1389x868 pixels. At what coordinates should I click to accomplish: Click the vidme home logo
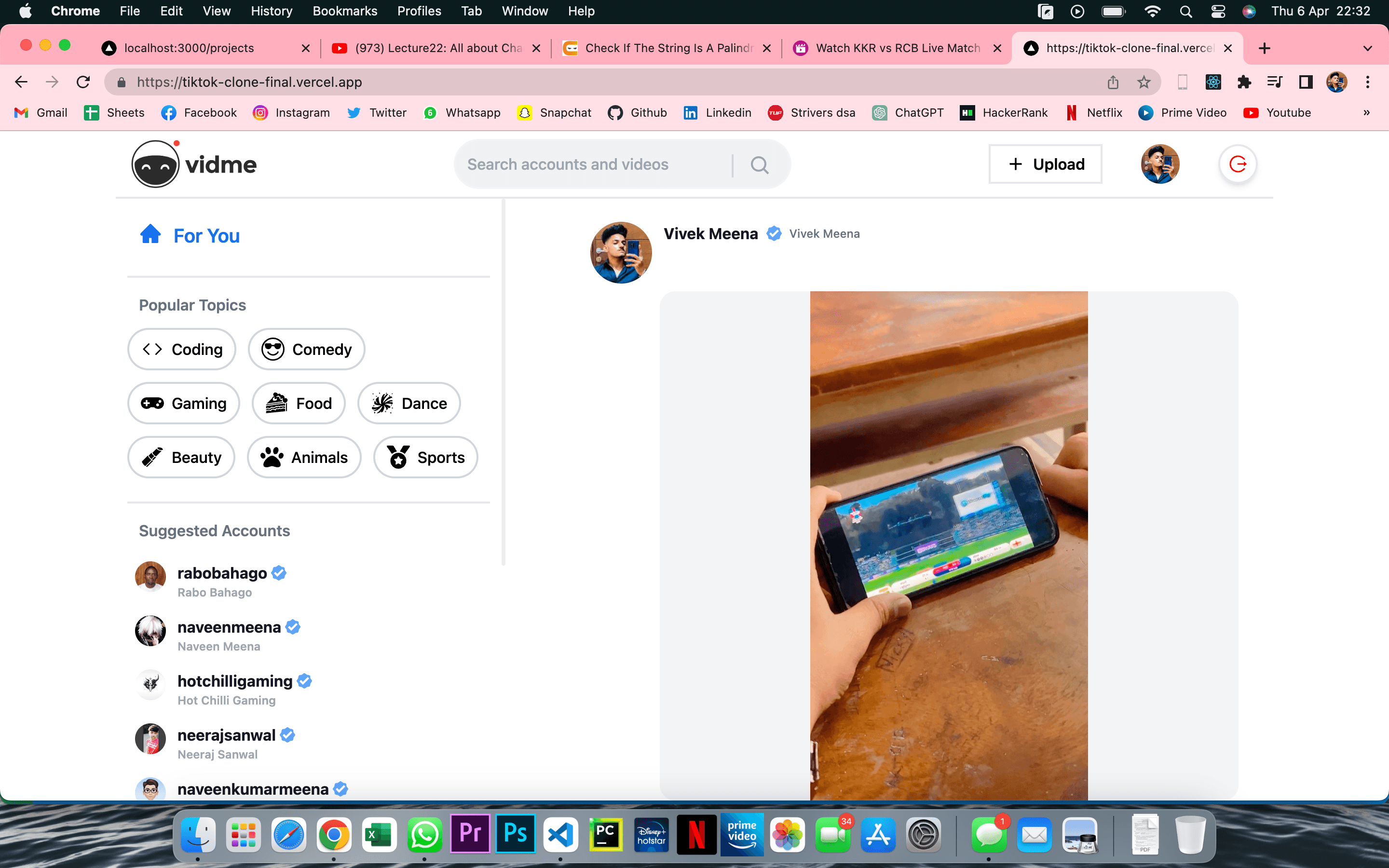tap(193, 164)
